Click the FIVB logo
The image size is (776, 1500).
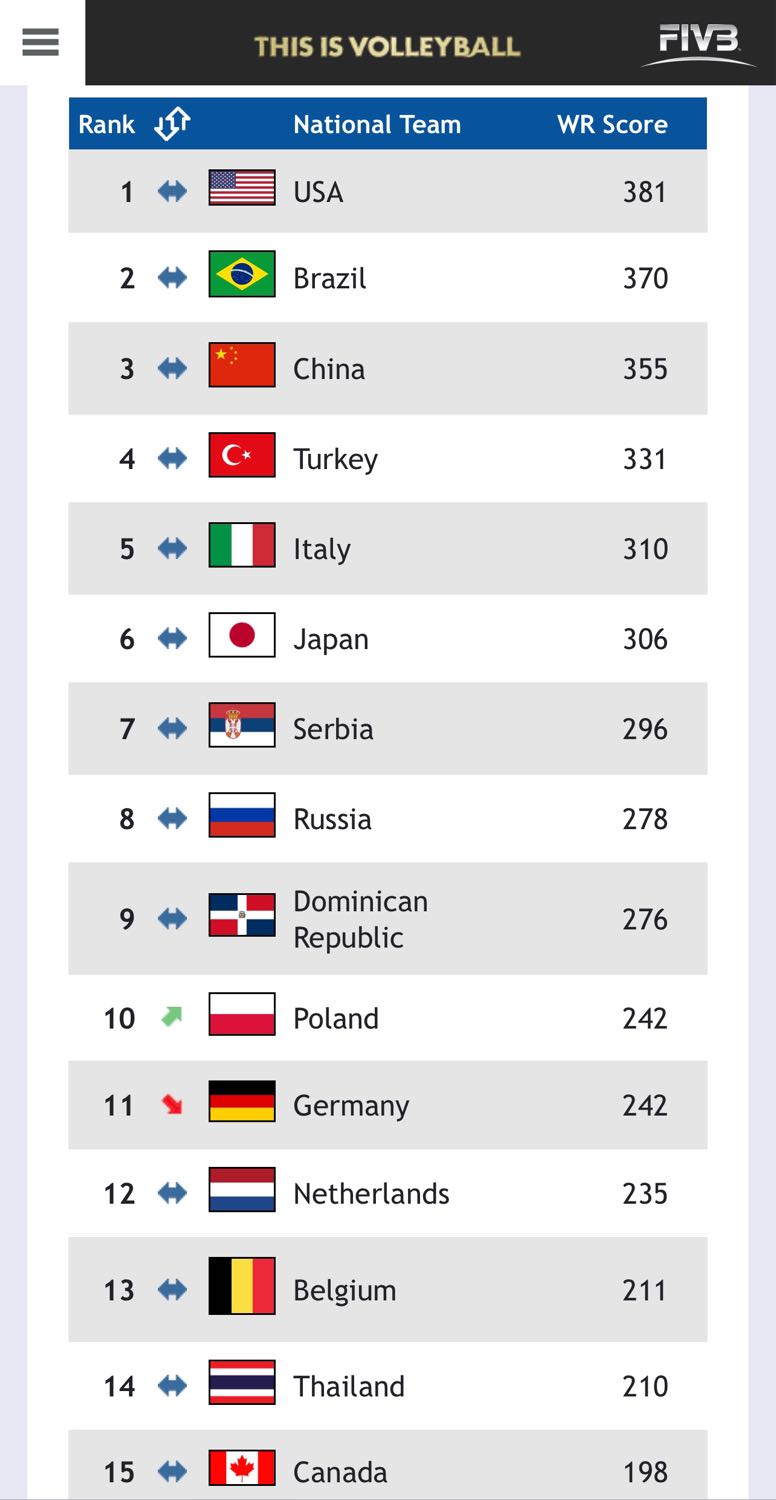coord(698,44)
